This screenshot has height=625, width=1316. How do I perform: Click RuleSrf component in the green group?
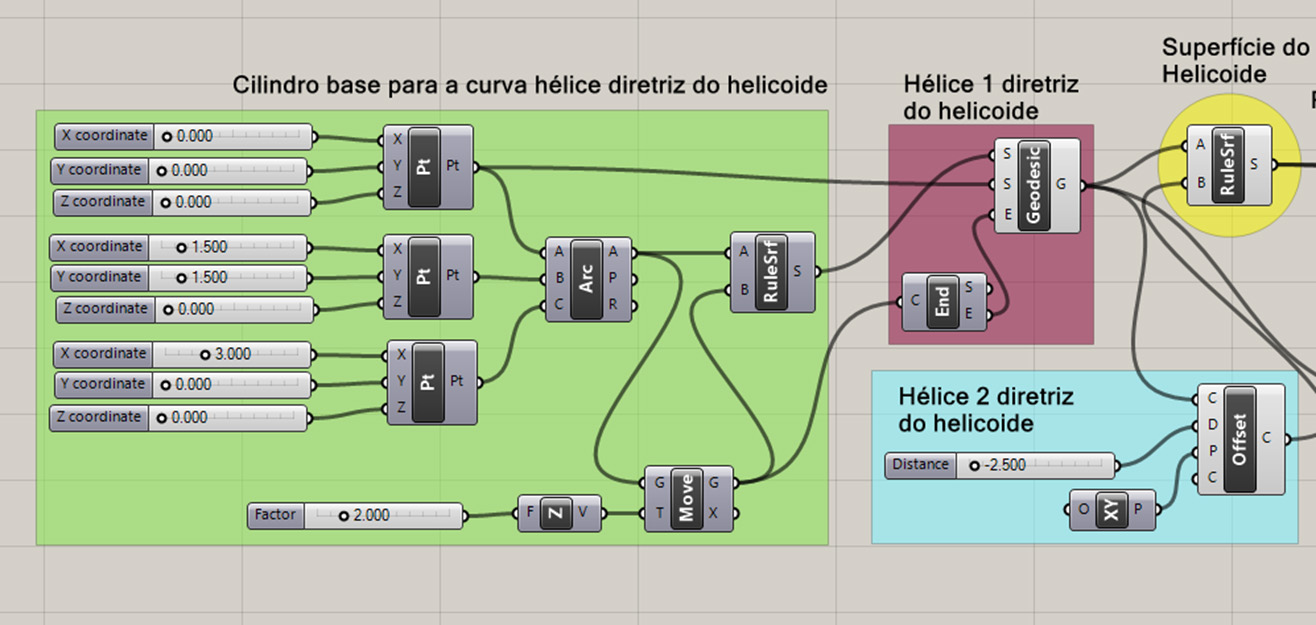(x=771, y=271)
